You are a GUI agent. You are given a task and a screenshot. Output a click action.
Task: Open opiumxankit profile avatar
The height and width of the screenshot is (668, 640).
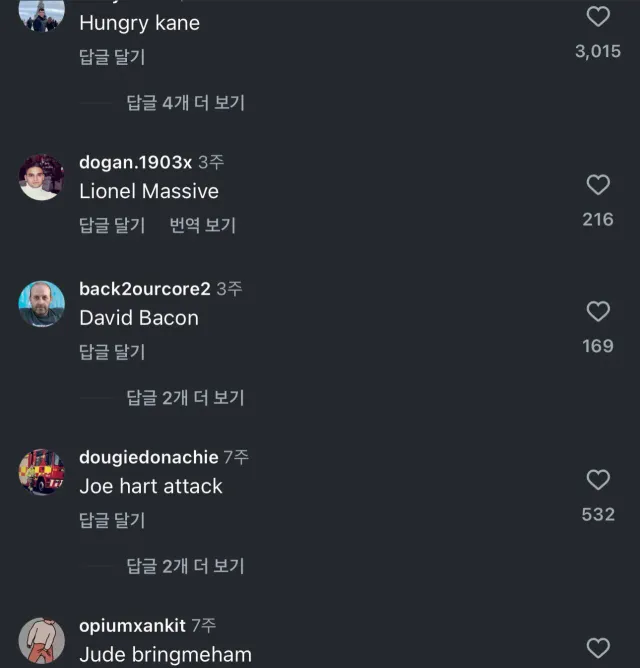tap(42, 640)
